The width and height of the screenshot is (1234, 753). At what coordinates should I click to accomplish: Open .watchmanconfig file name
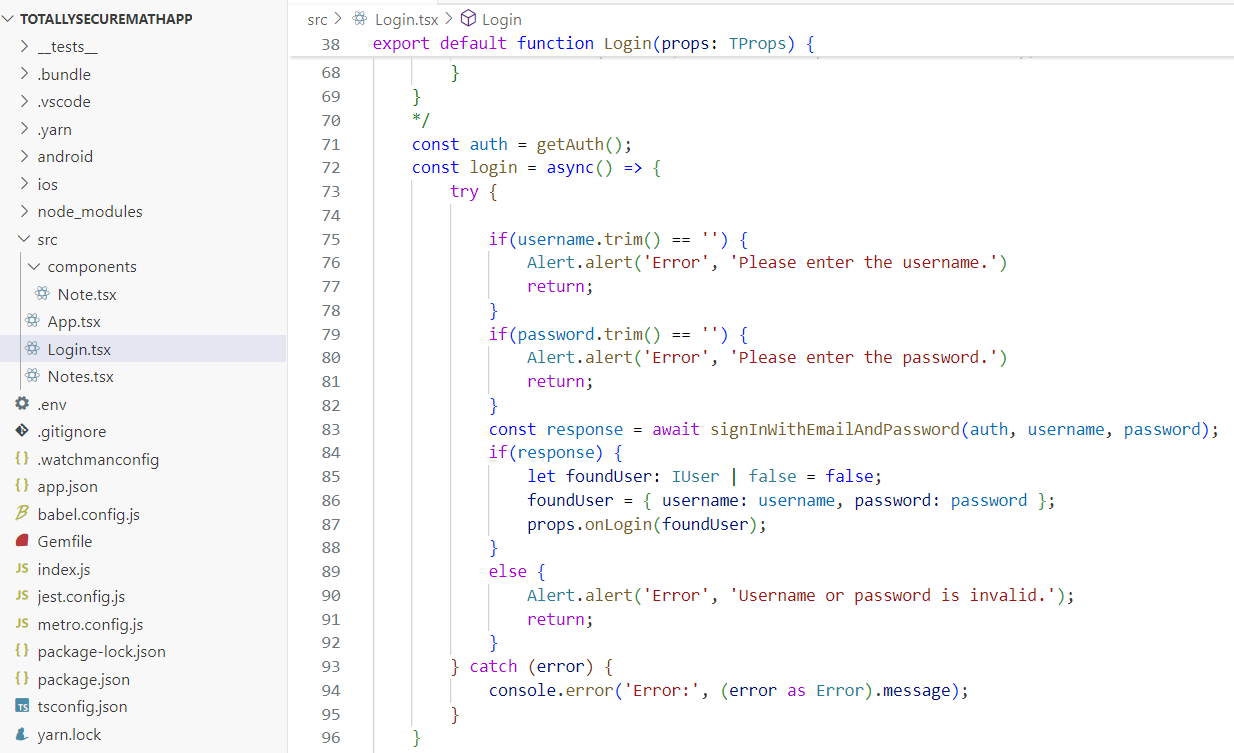tap(98, 459)
